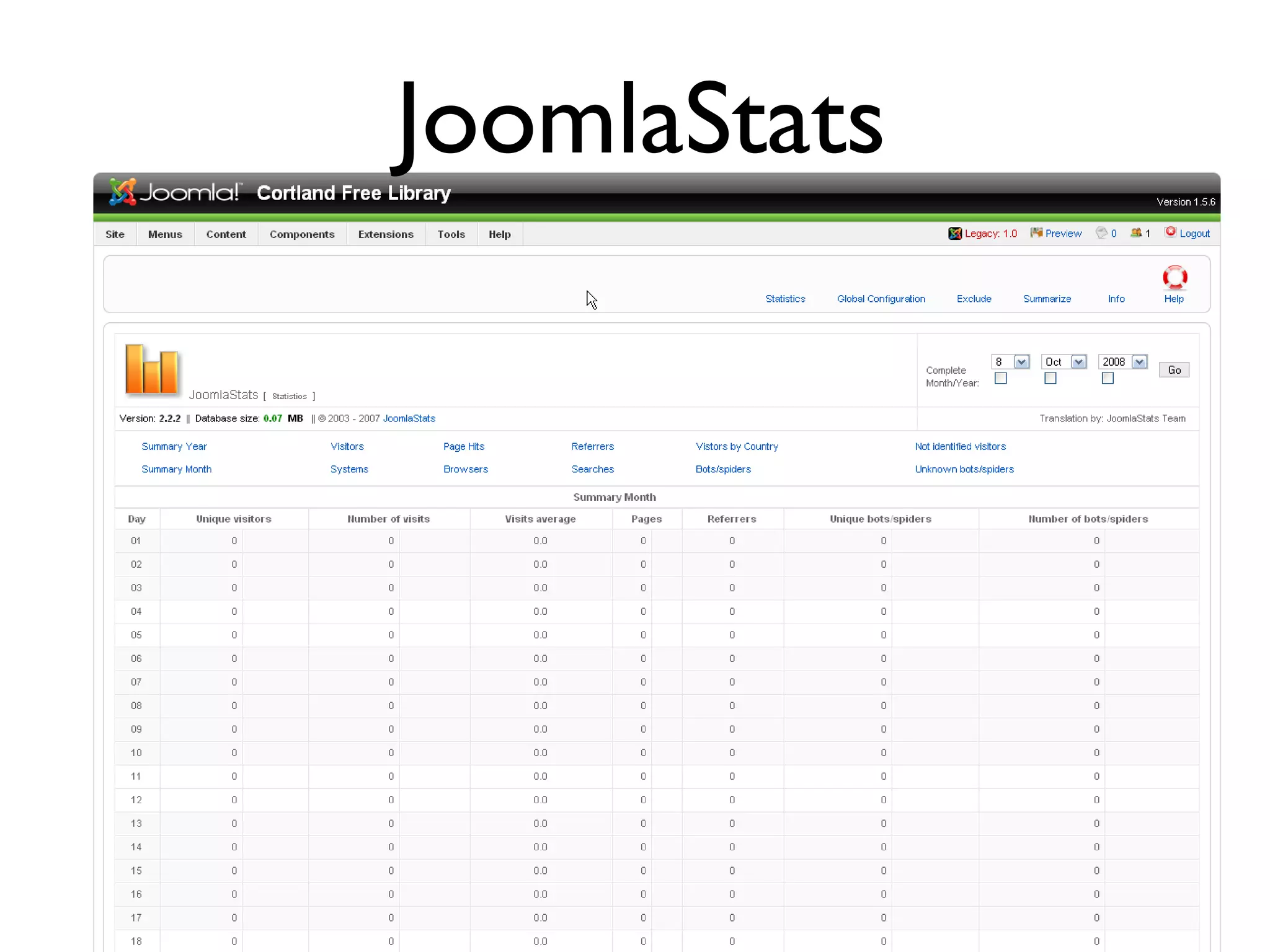The width and height of the screenshot is (1270, 952).
Task: Open the Menus menu
Action: click(165, 234)
